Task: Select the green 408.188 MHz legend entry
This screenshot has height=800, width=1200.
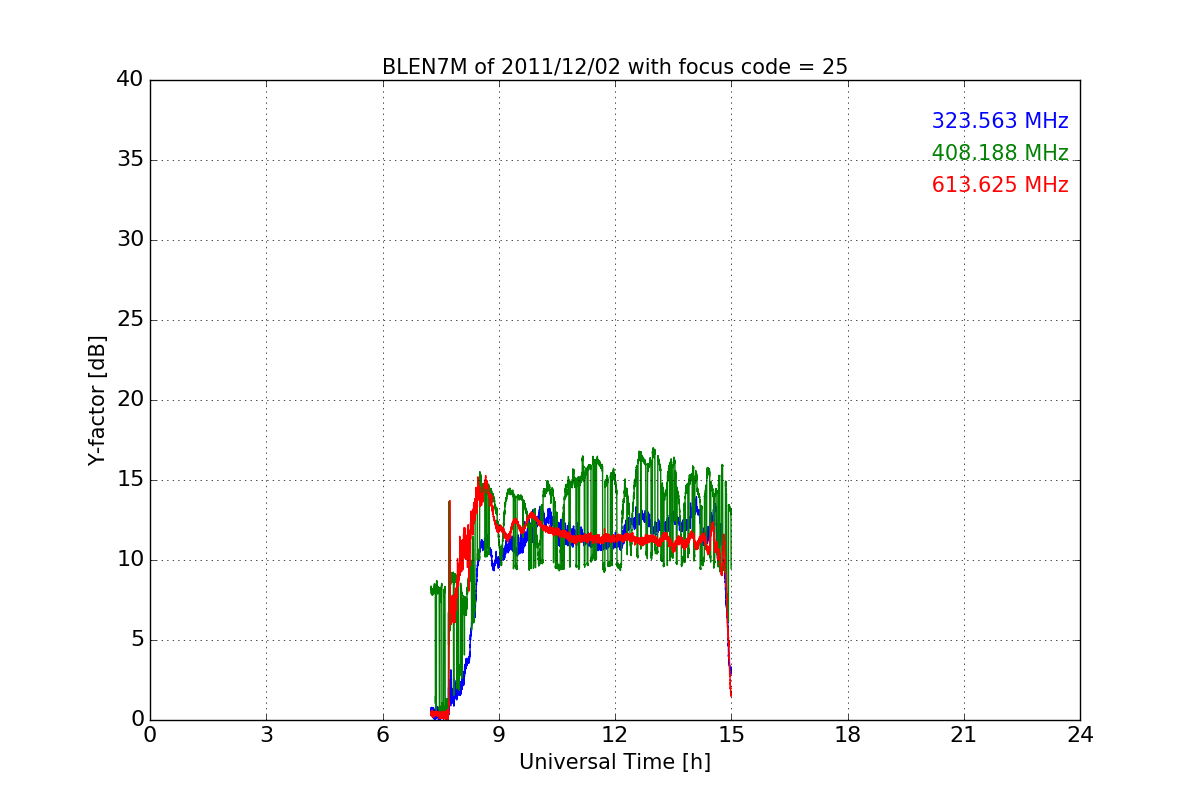Action: (1000, 153)
